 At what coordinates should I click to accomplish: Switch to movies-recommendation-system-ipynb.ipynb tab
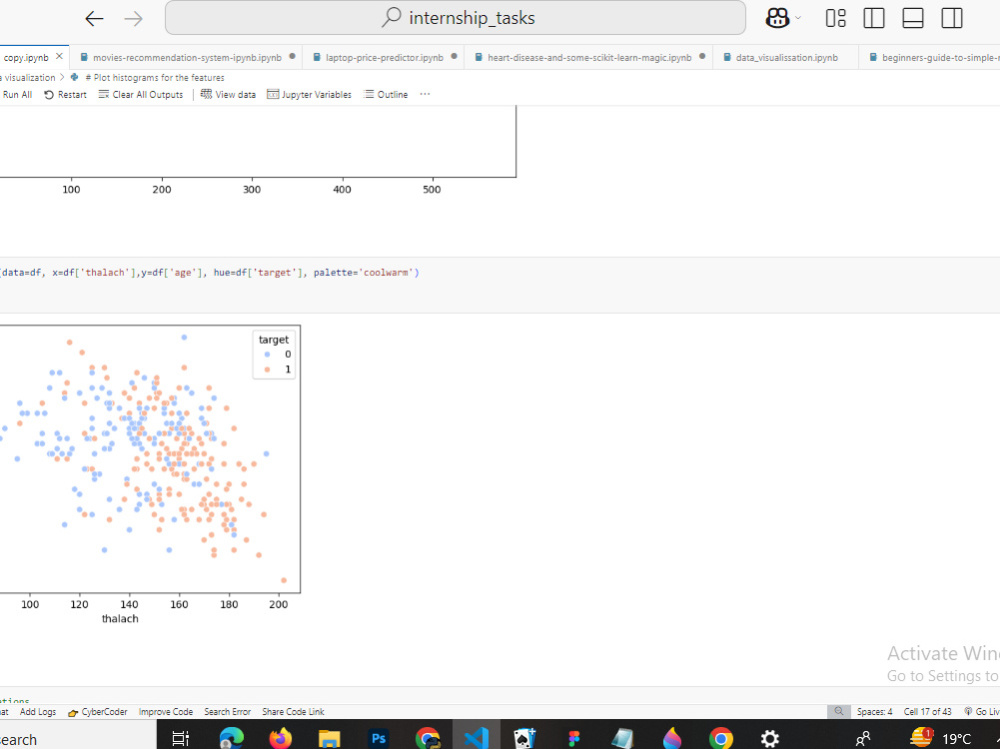pyautogui.click(x=186, y=57)
